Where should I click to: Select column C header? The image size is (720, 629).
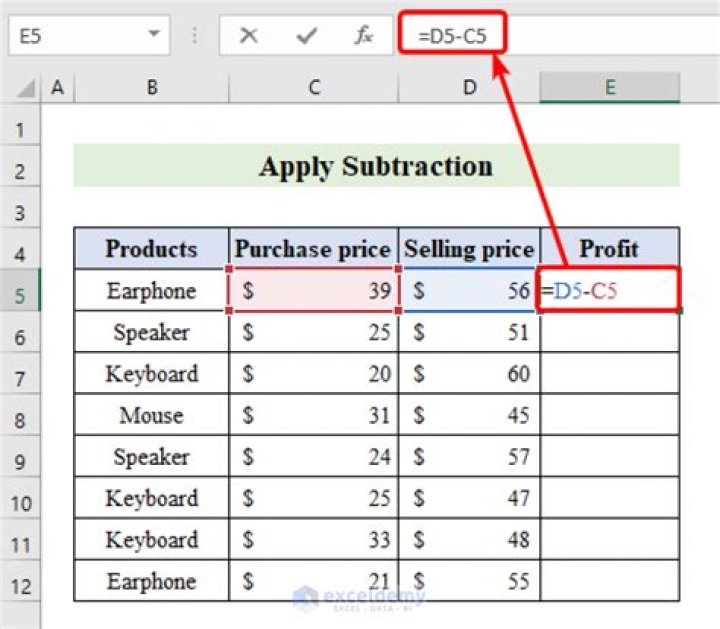314,88
